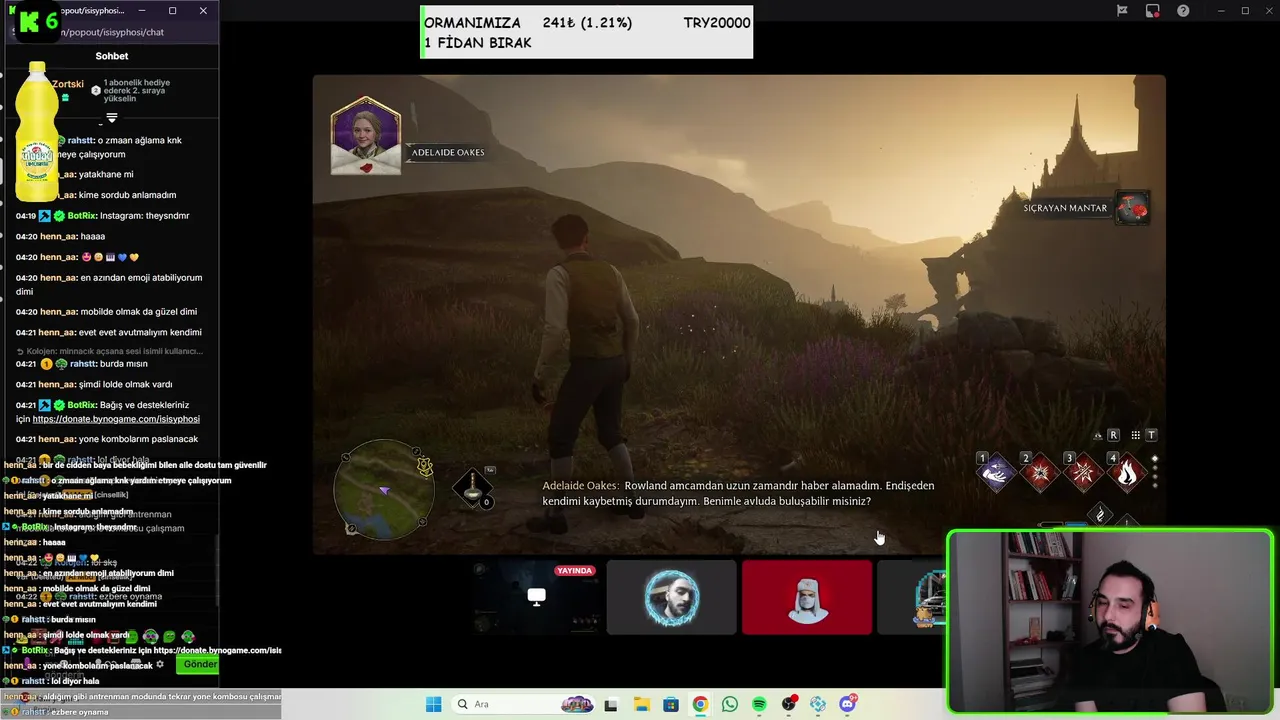Screen dimensions: 1280x720
Task: Click the Kolojen reply reference line
Action: coord(110,351)
